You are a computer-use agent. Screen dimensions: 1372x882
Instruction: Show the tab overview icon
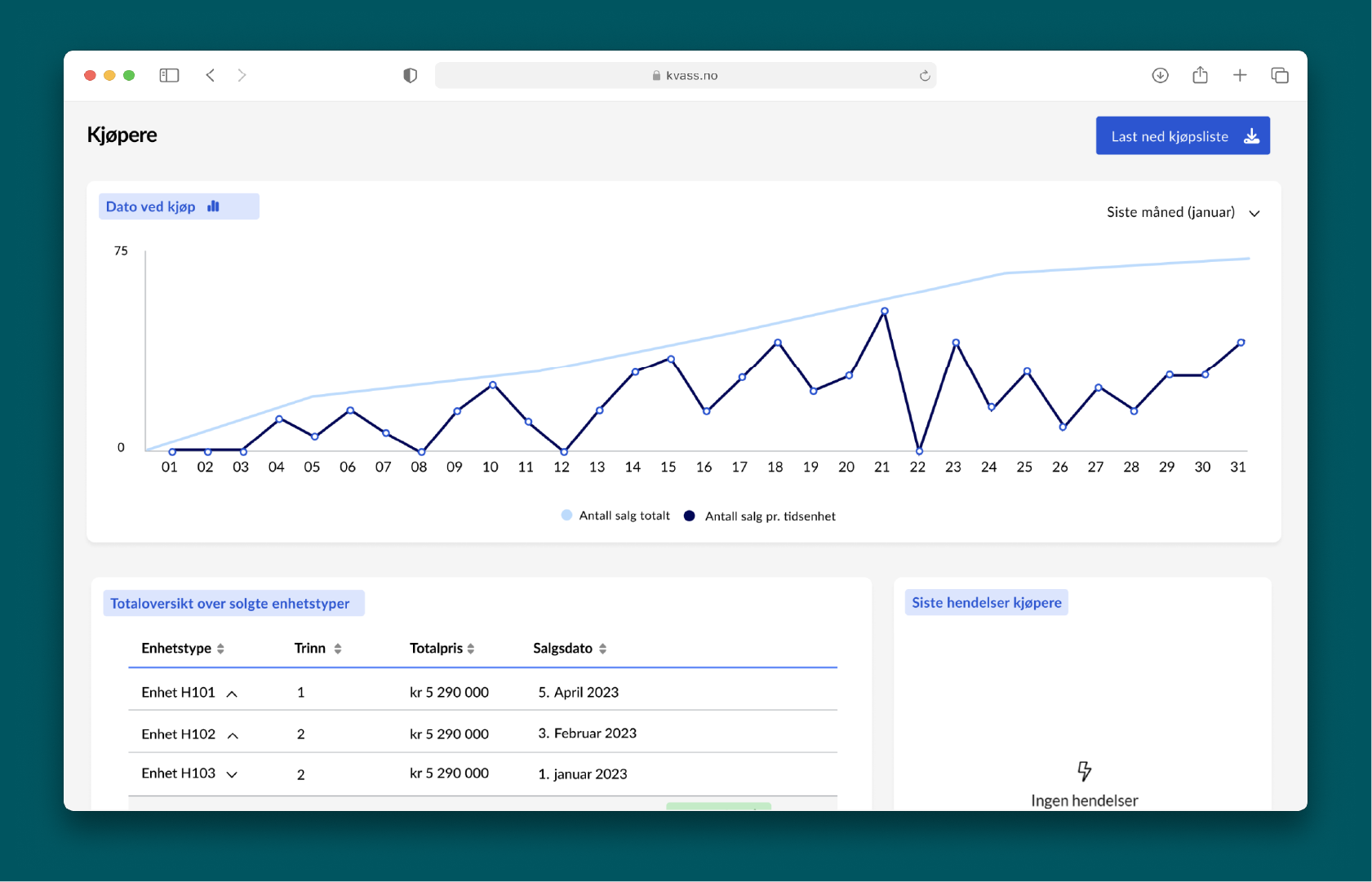click(1279, 75)
